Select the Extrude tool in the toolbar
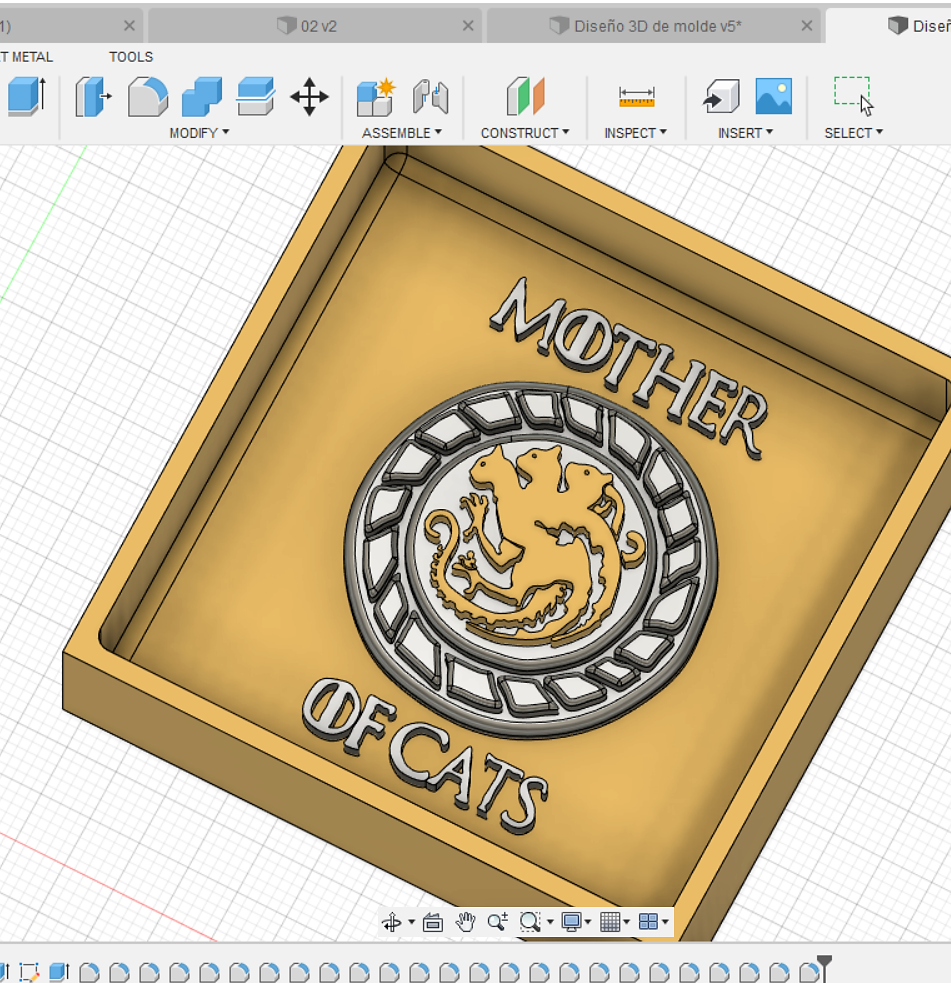Viewport: 951px width, 983px height. coord(26,96)
